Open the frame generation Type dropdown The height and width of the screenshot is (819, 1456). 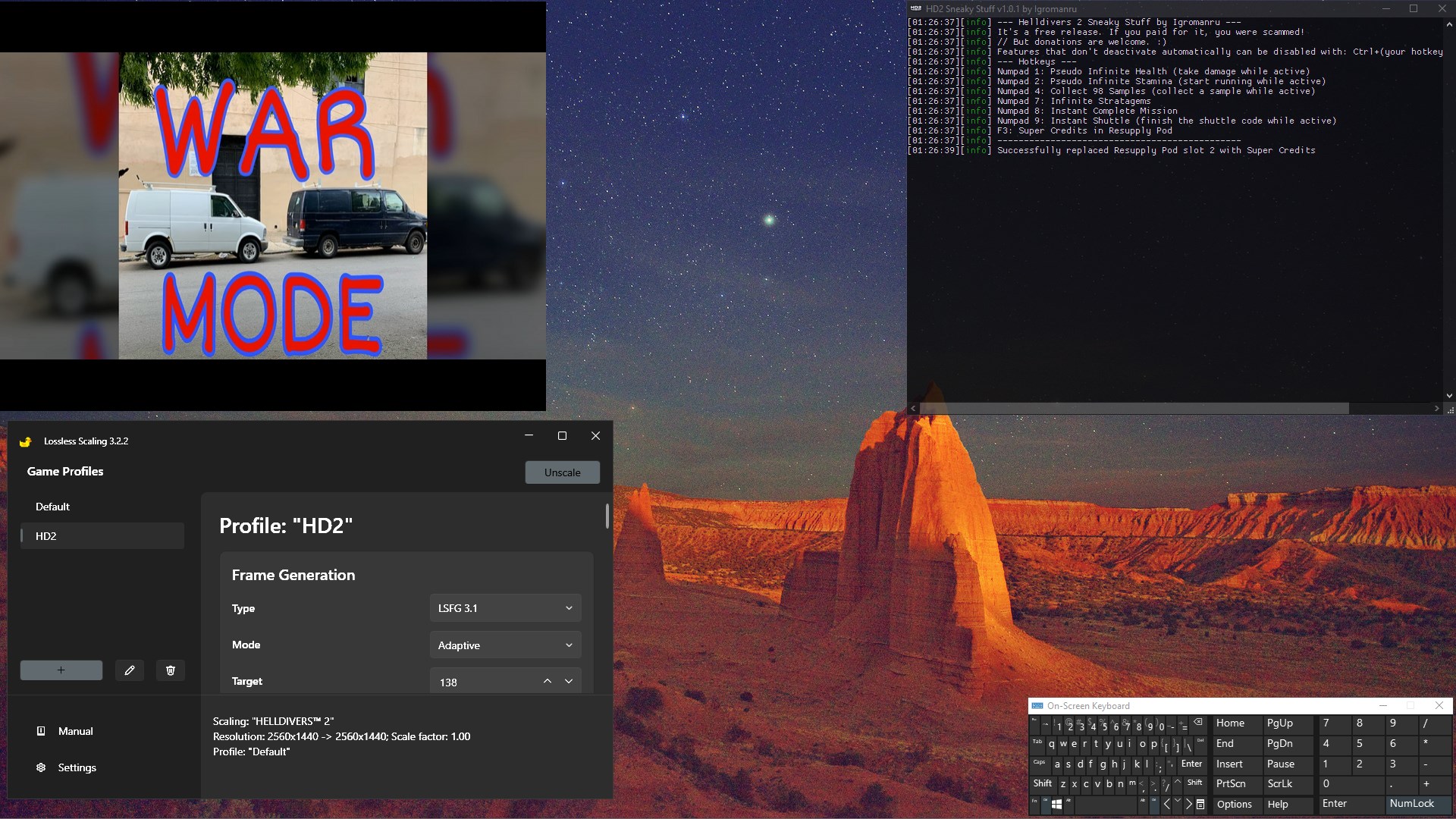tap(505, 608)
